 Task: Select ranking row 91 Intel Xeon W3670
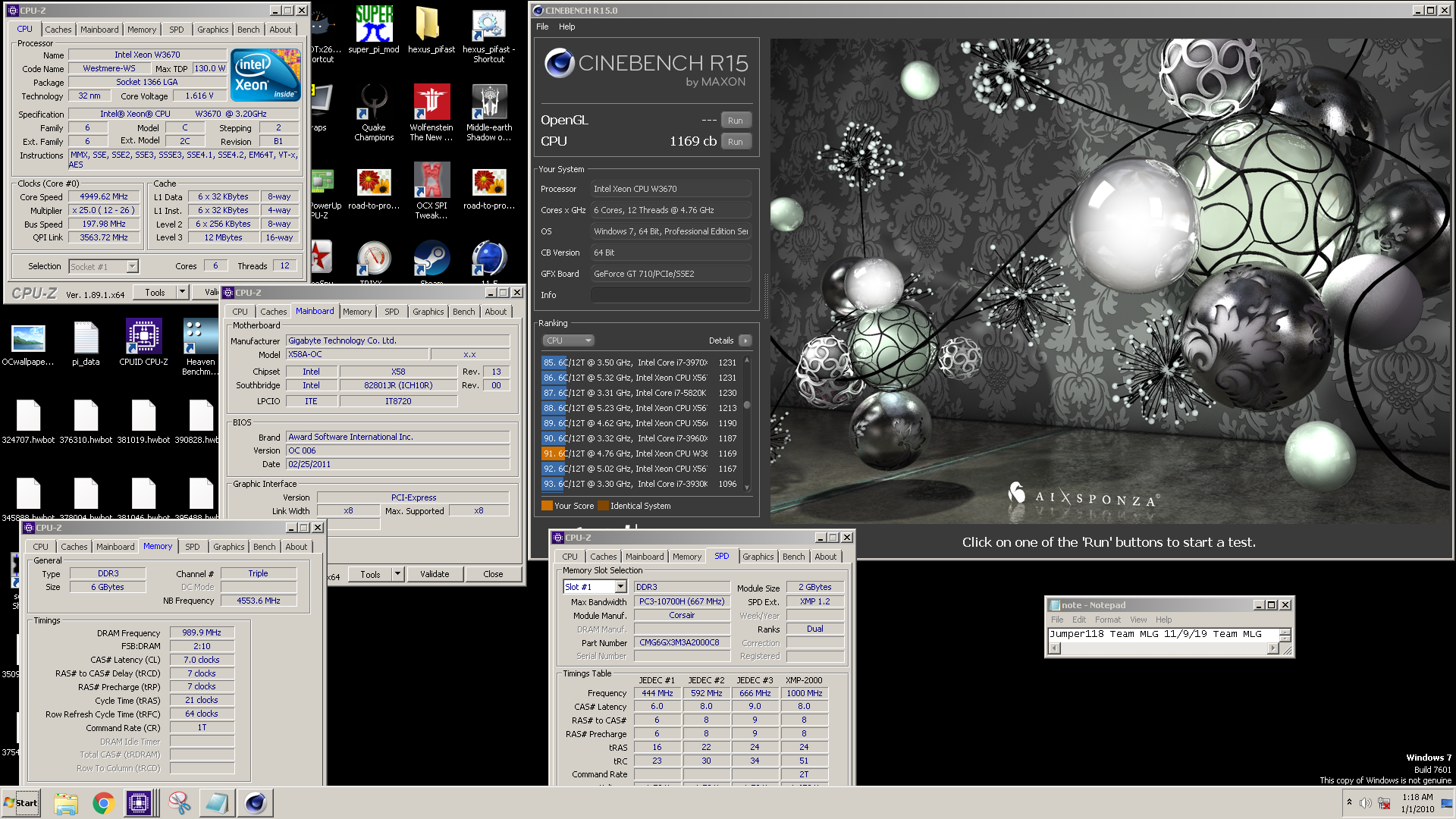point(641,453)
